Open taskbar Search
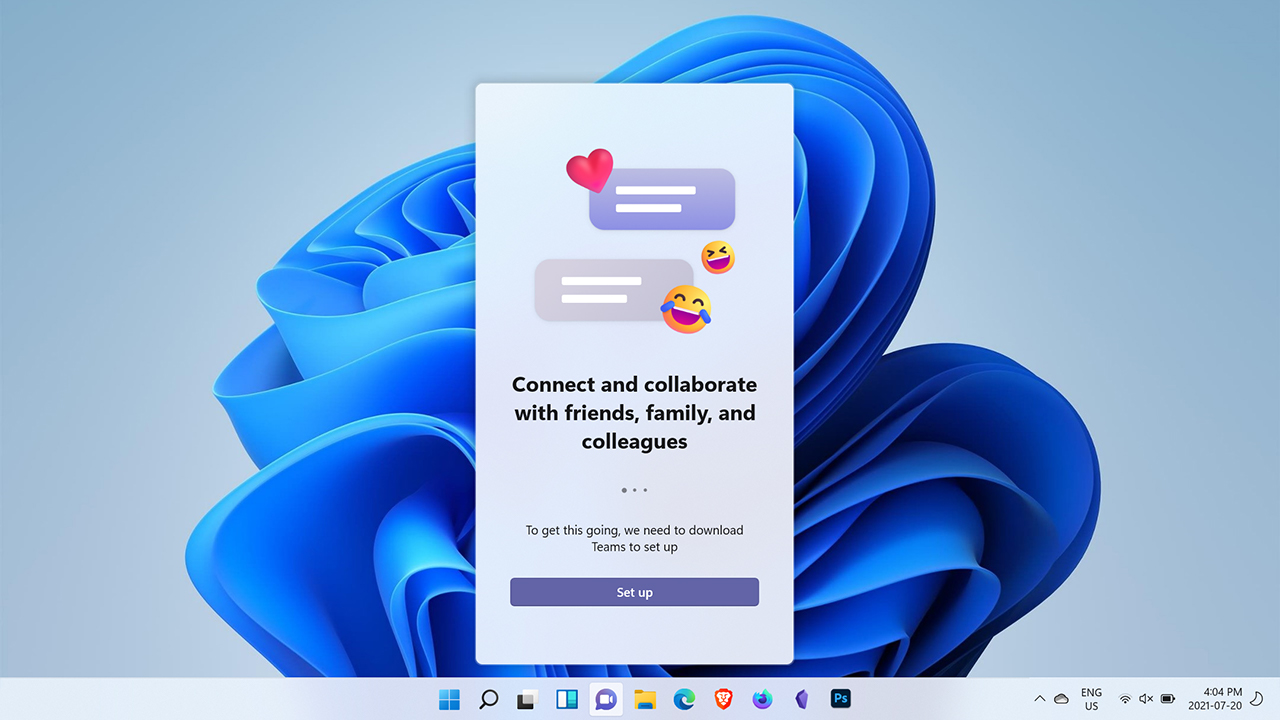Image resolution: width=1280 pixels, height=720 pixels. [x=489, y=699]
